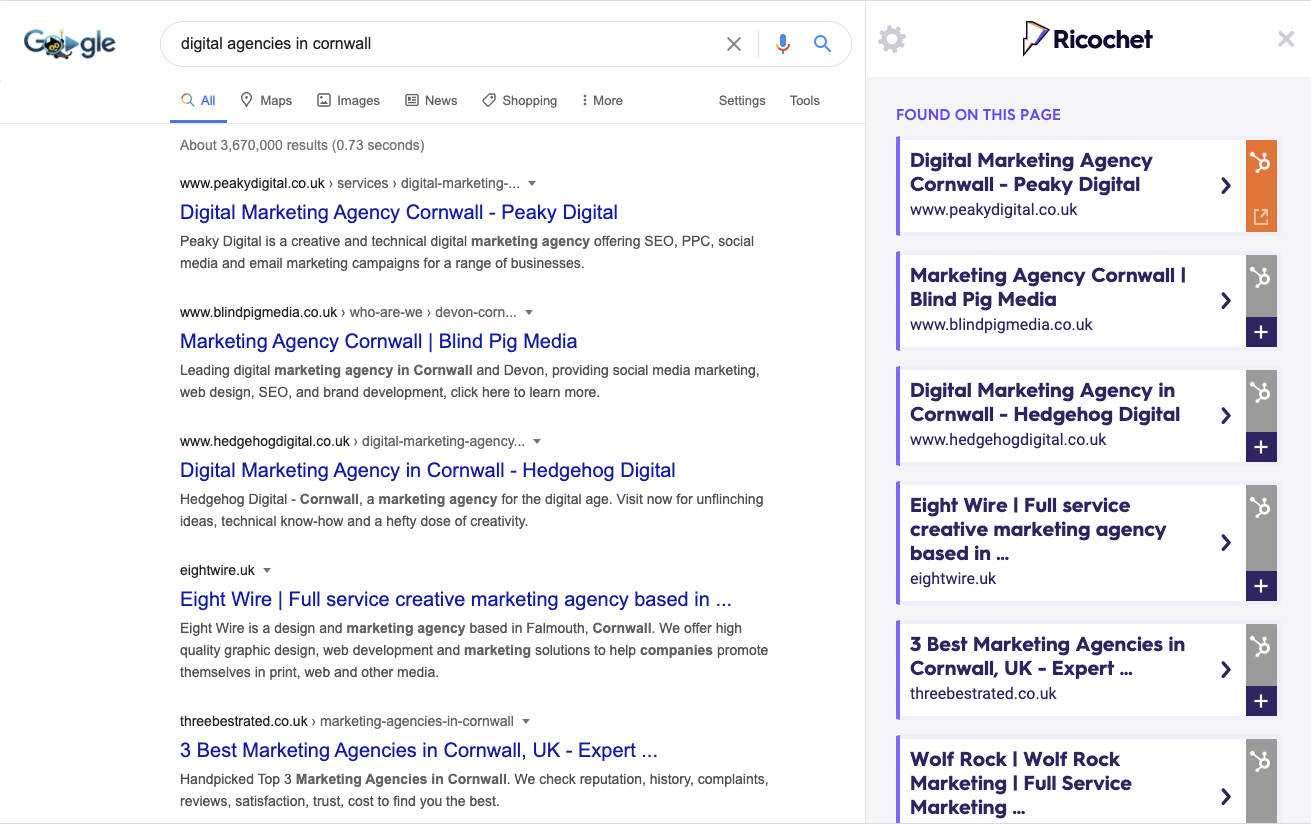Click the blue search magnifier button
This screenshot has height=824, width=1311.
coord(822,44)
